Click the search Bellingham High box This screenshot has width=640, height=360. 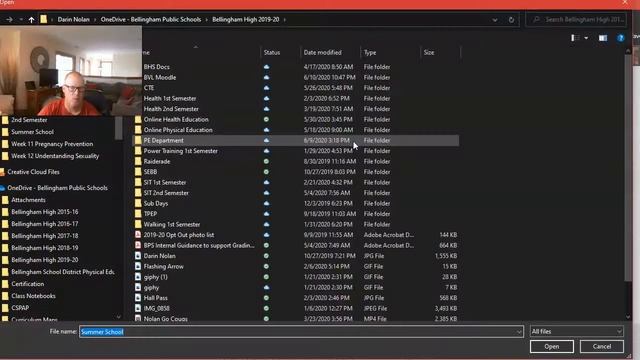(576, 19)
